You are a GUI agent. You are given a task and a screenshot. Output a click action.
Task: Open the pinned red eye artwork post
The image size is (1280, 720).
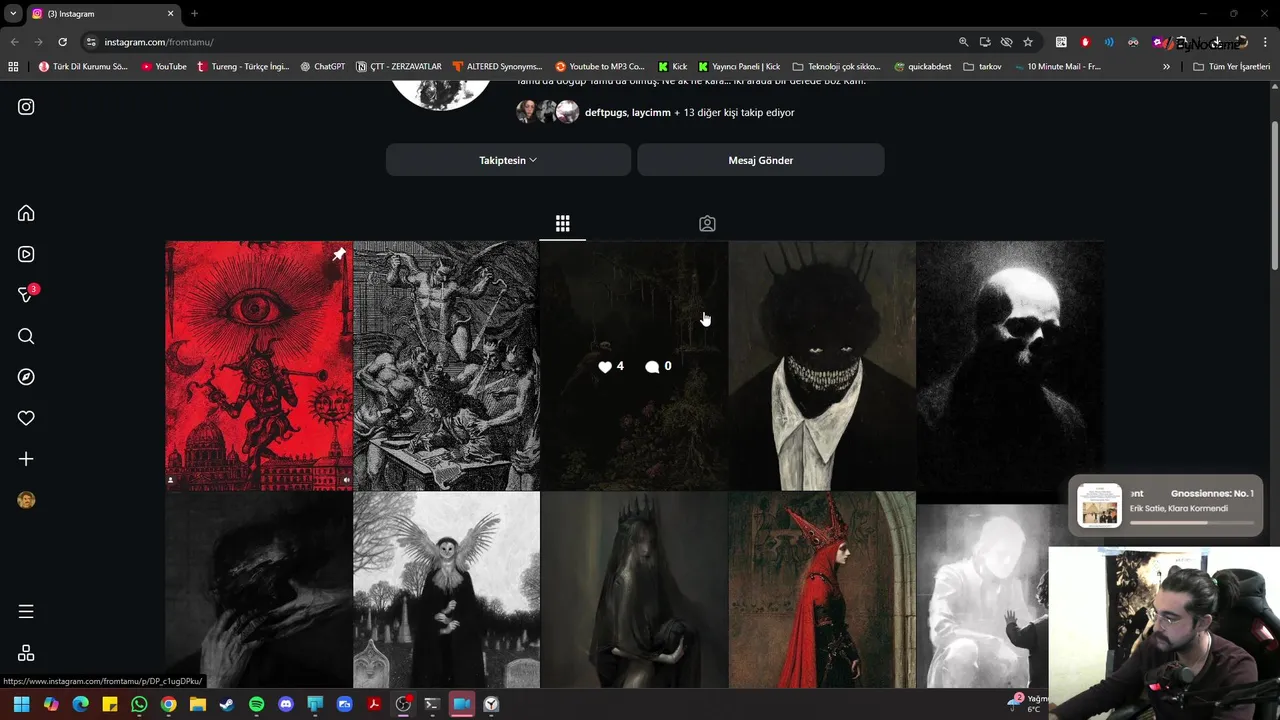258,365
